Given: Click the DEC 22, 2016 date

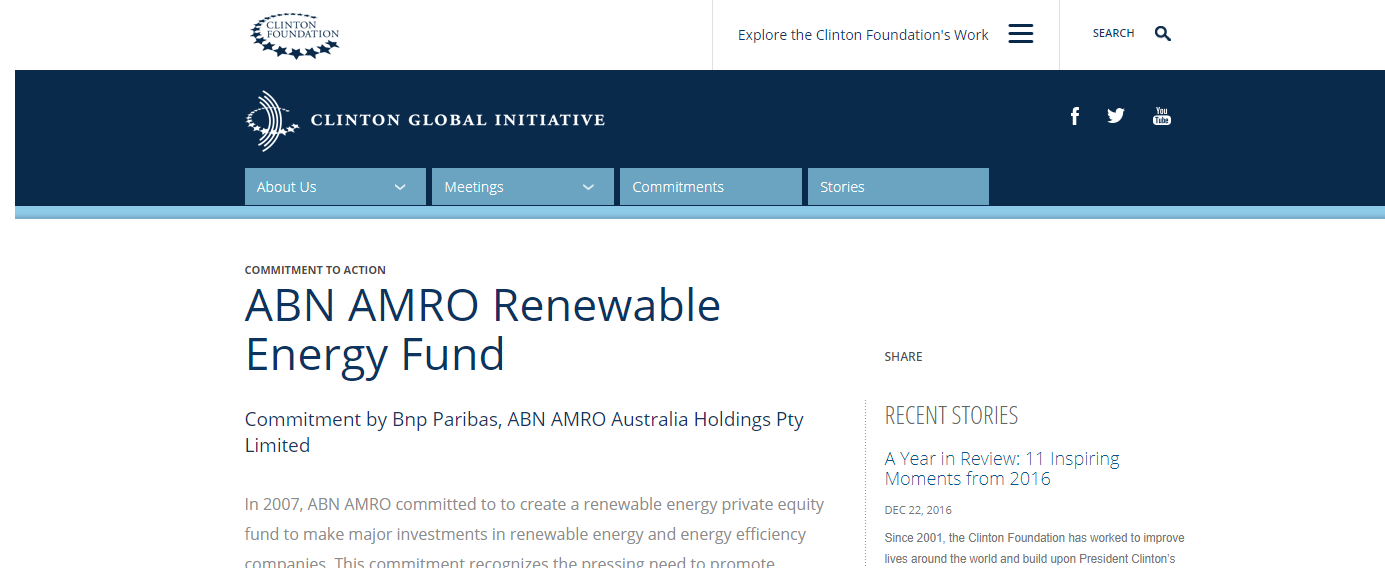Looking at the screenshot, I should pos(918,510).
